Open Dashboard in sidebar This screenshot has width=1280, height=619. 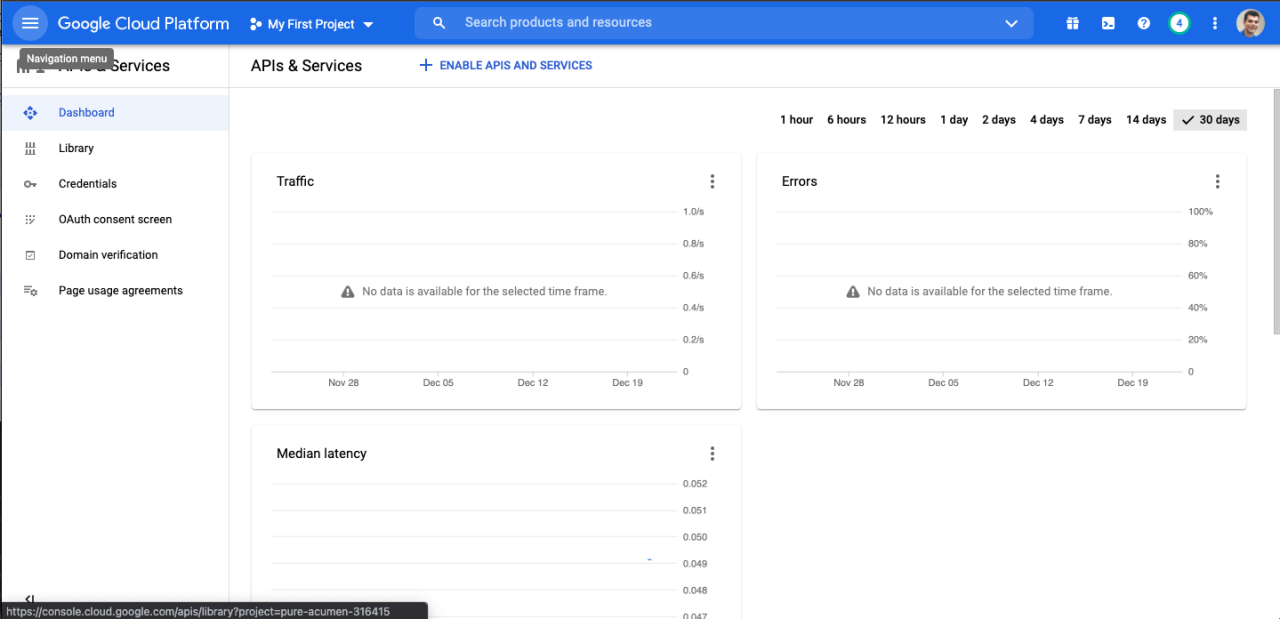(114, 113)
